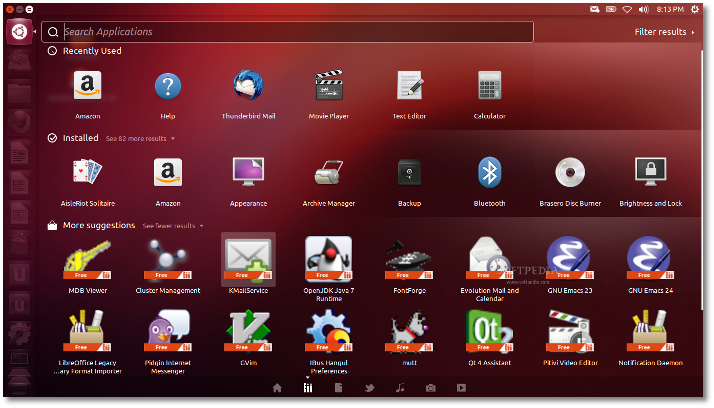Viewport: 714px width, 408px height.
Task: Collapse via See fewer results
Action: (173, 226)
